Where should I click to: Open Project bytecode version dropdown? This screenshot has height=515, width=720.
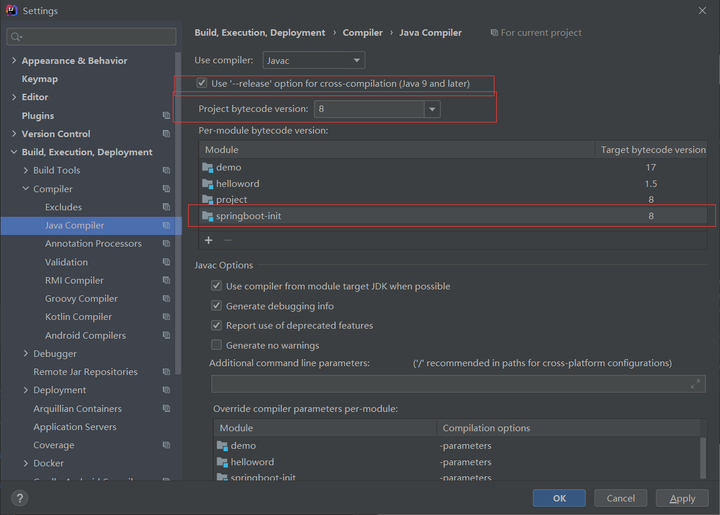pos(432,109)
